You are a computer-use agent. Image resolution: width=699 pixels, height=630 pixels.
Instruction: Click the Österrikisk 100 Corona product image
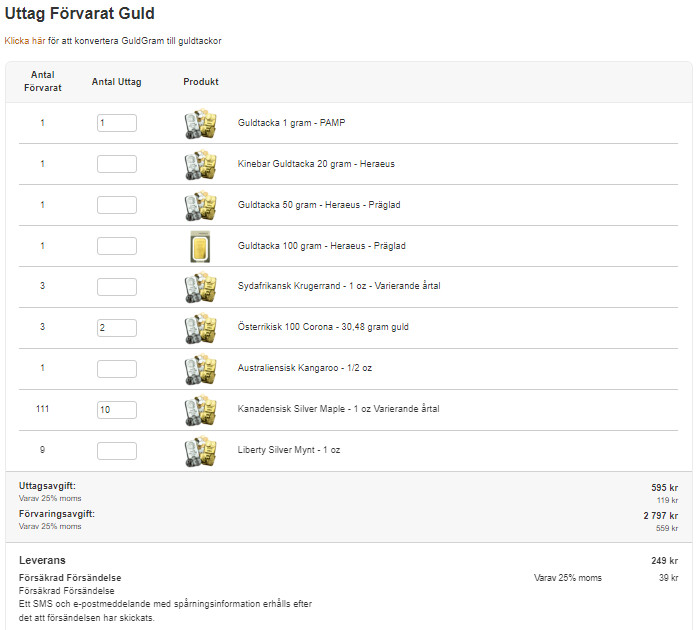(201, 328)
